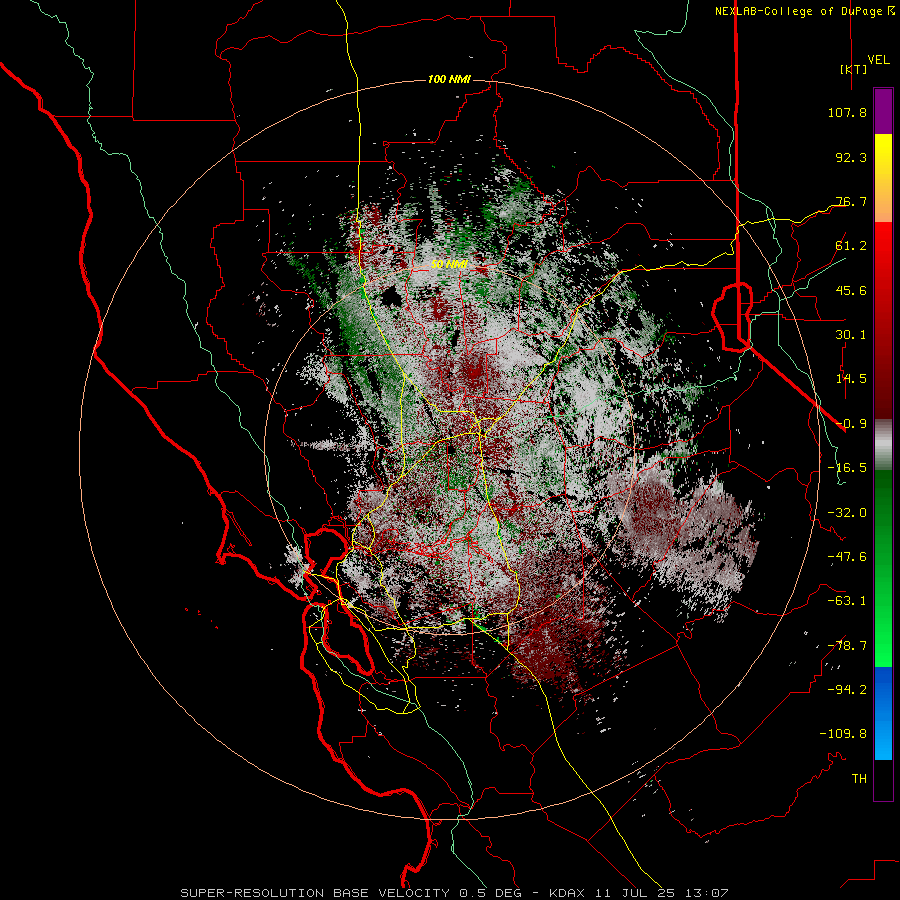Click the 50 NMI range ring label
The width and height of the screenshot is (900, 900).
tap(449, 264)
